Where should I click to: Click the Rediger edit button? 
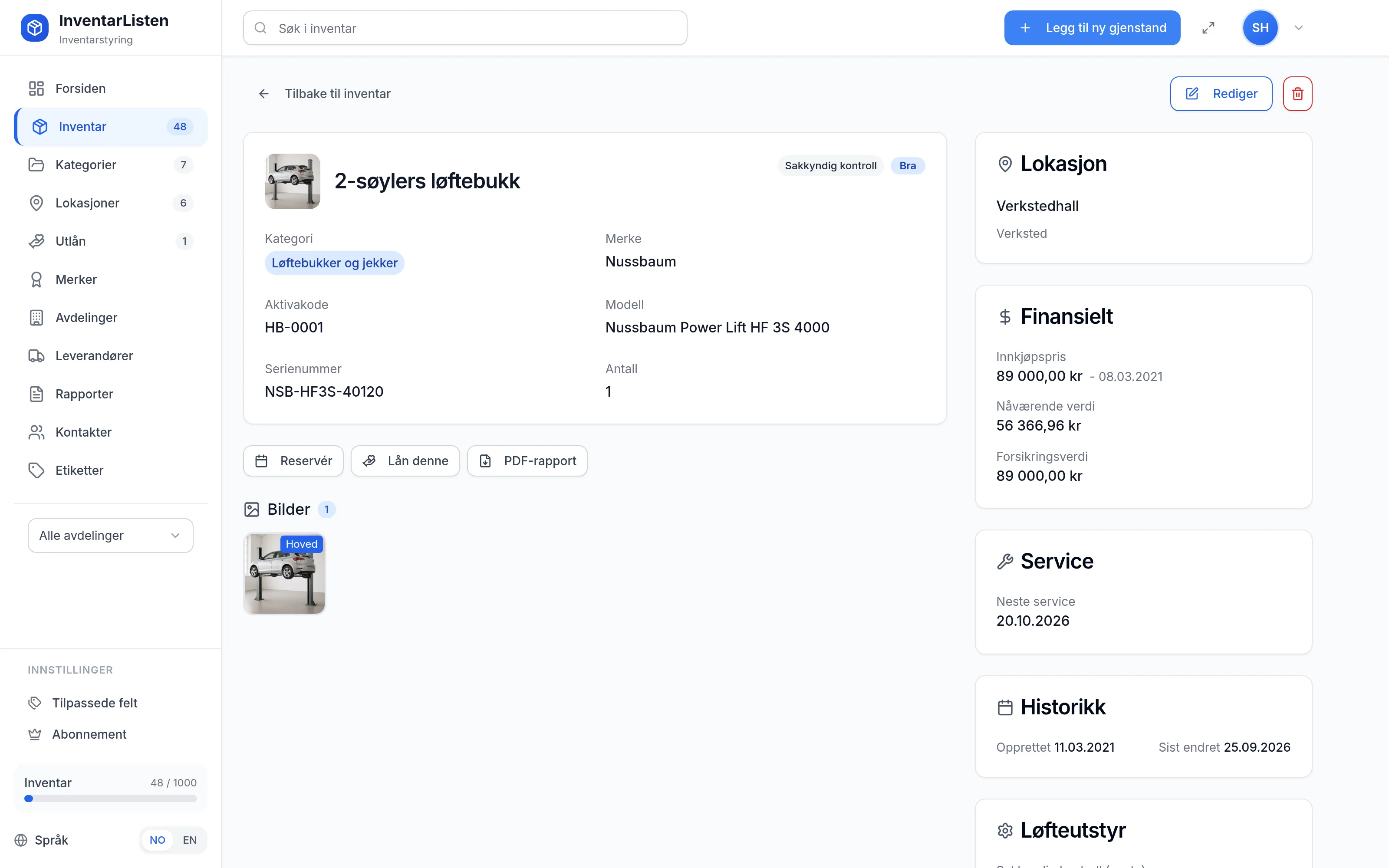(x=1221, y=94)
